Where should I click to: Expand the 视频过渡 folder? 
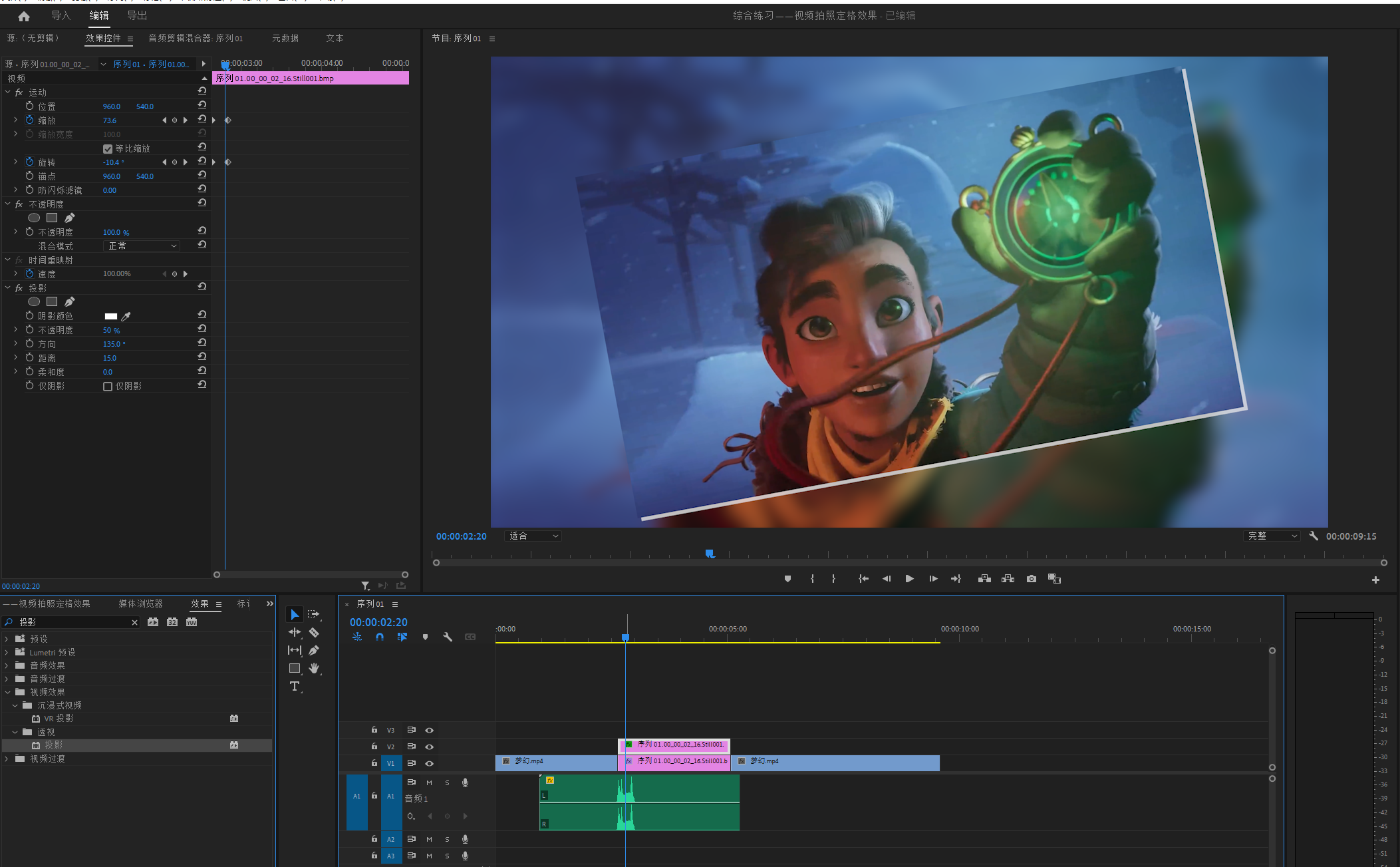pyautogui.click(x=7, y=759)
